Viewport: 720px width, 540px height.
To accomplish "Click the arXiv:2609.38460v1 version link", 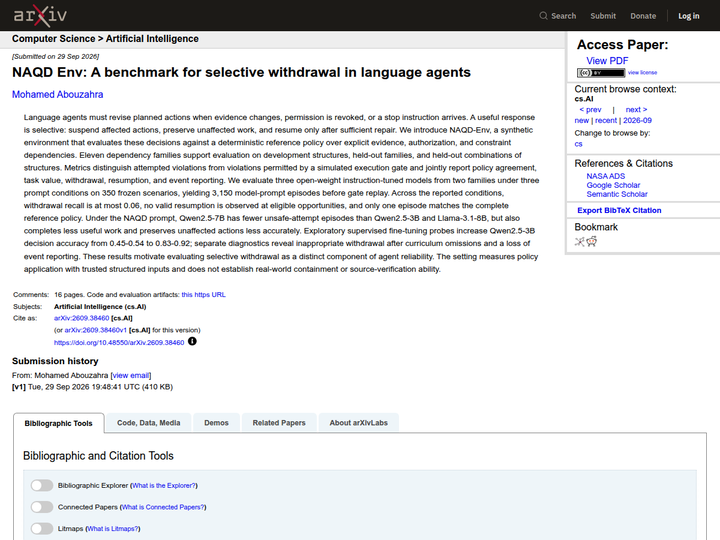I will click(96, 330).
